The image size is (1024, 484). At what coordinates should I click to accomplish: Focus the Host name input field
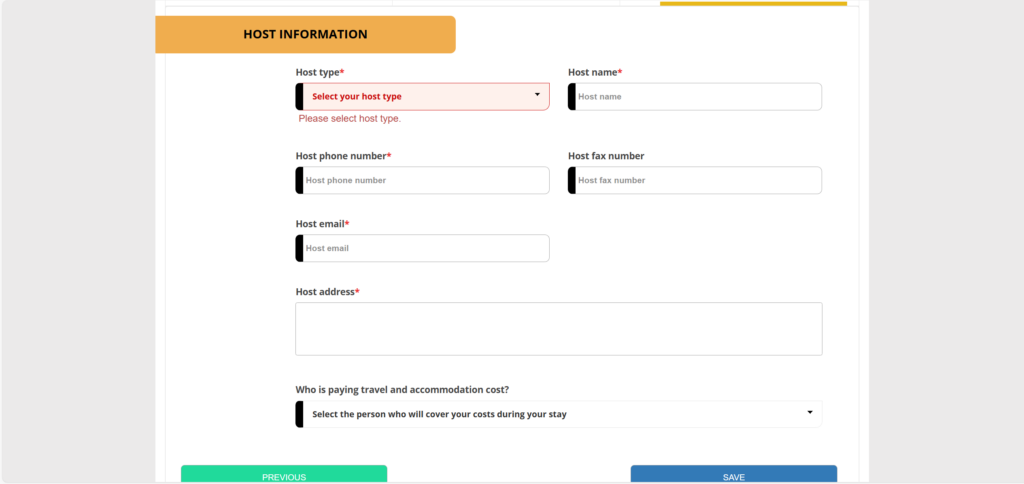[x=697, y=97]
